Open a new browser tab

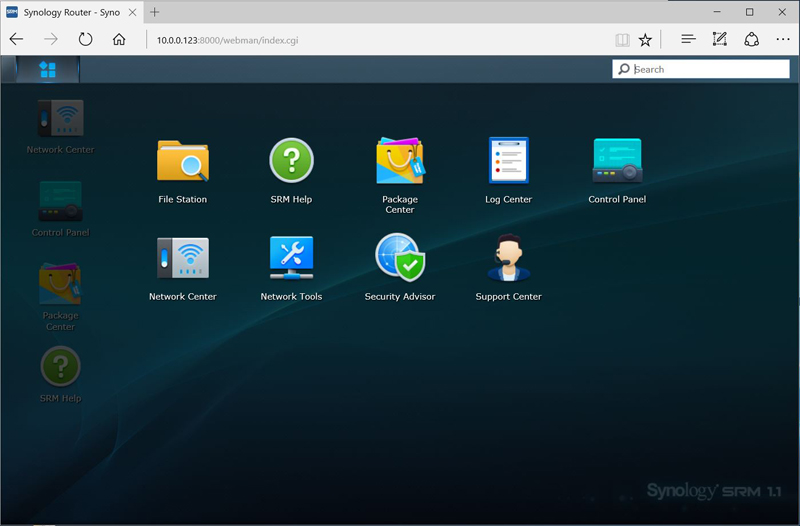coord(155,12)
